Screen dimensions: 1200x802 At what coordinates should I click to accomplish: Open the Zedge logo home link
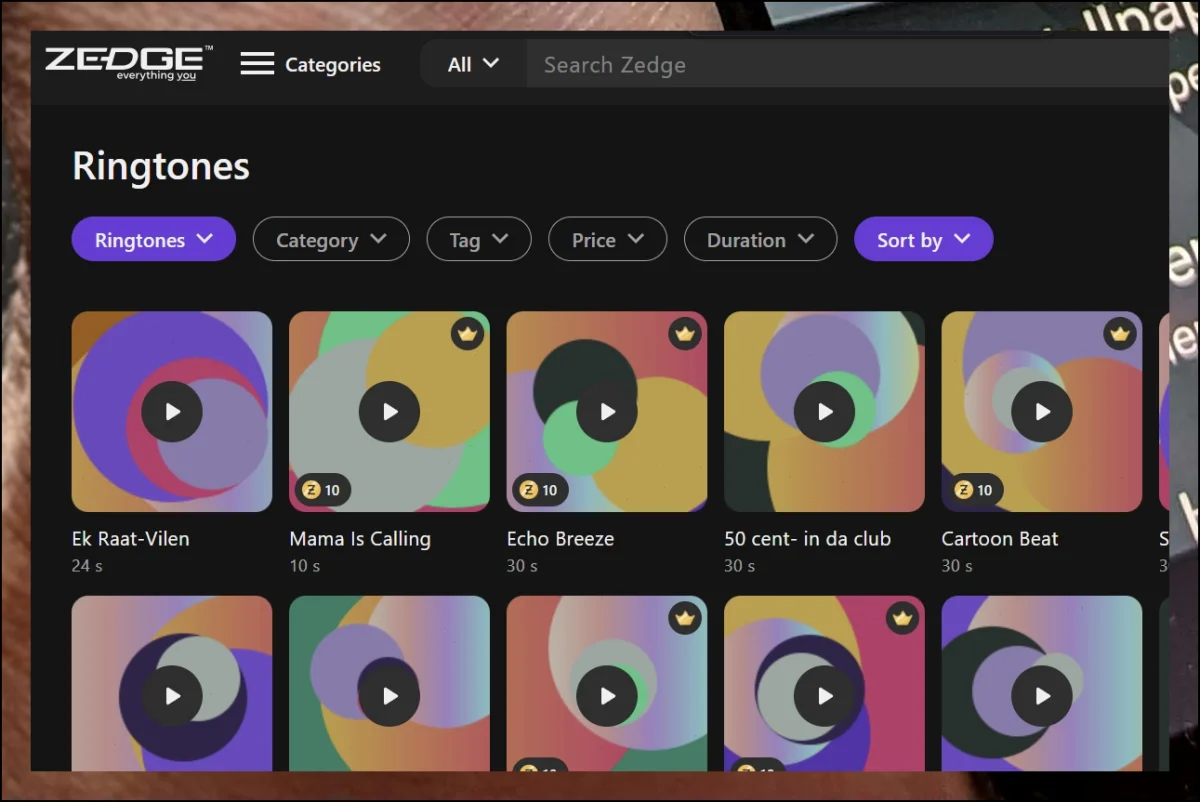129,63
